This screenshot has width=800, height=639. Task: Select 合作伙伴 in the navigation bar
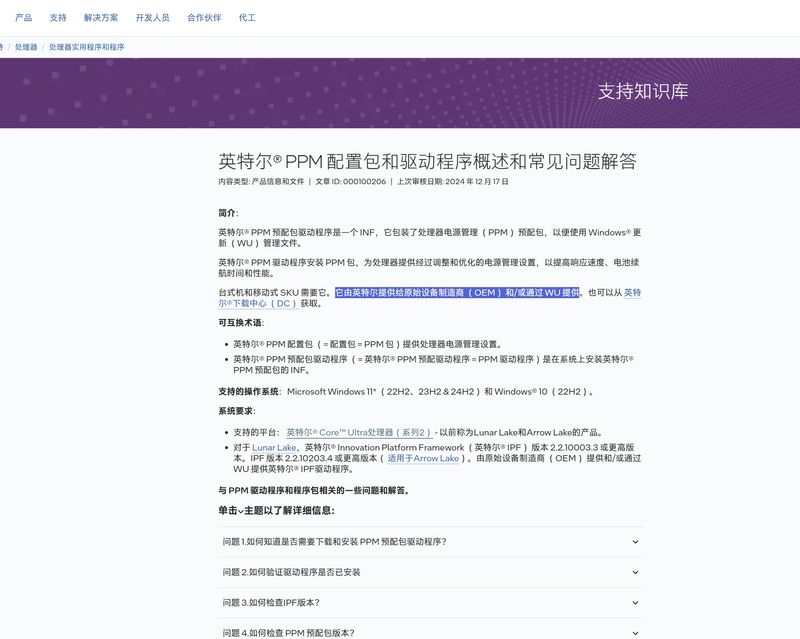point(204,18)
